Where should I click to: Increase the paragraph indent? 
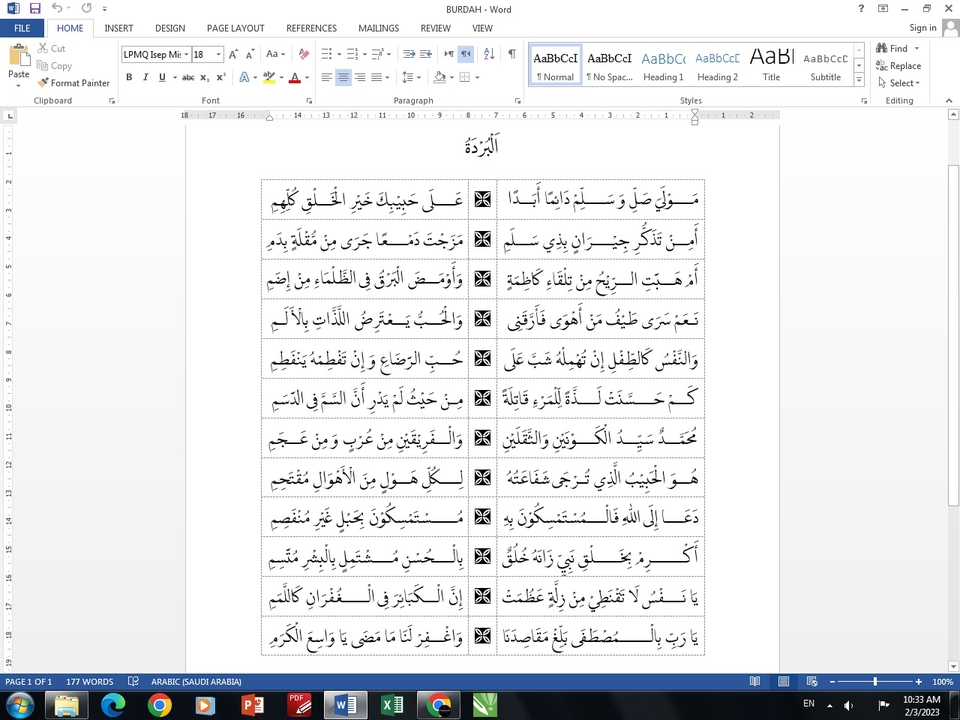pos(426,54)
